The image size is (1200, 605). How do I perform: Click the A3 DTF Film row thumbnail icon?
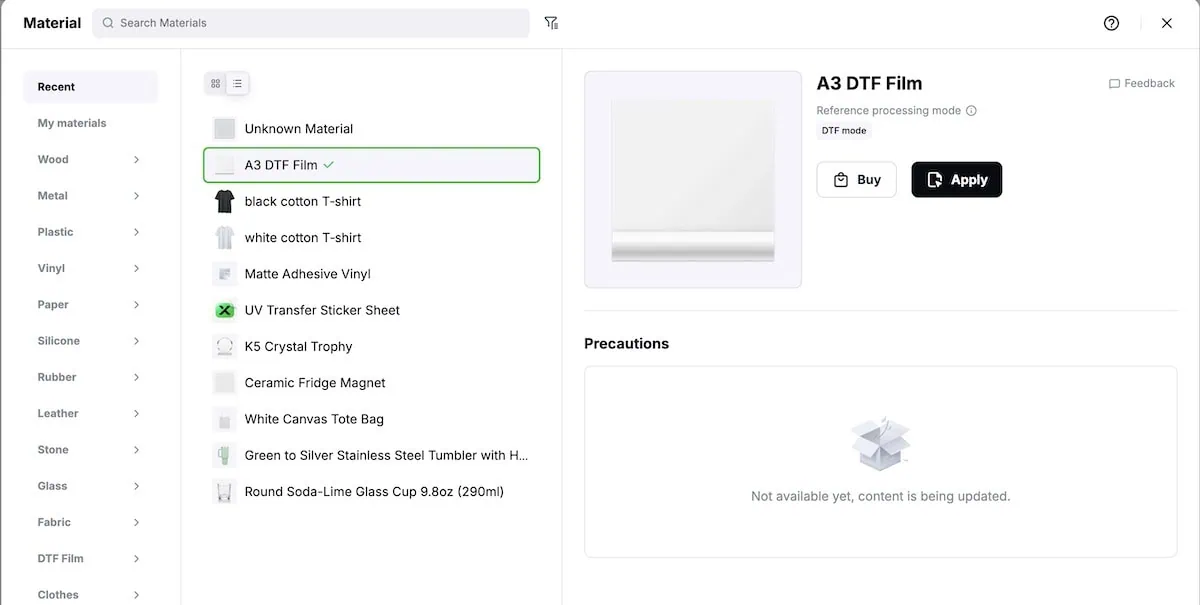click(224, 165)
